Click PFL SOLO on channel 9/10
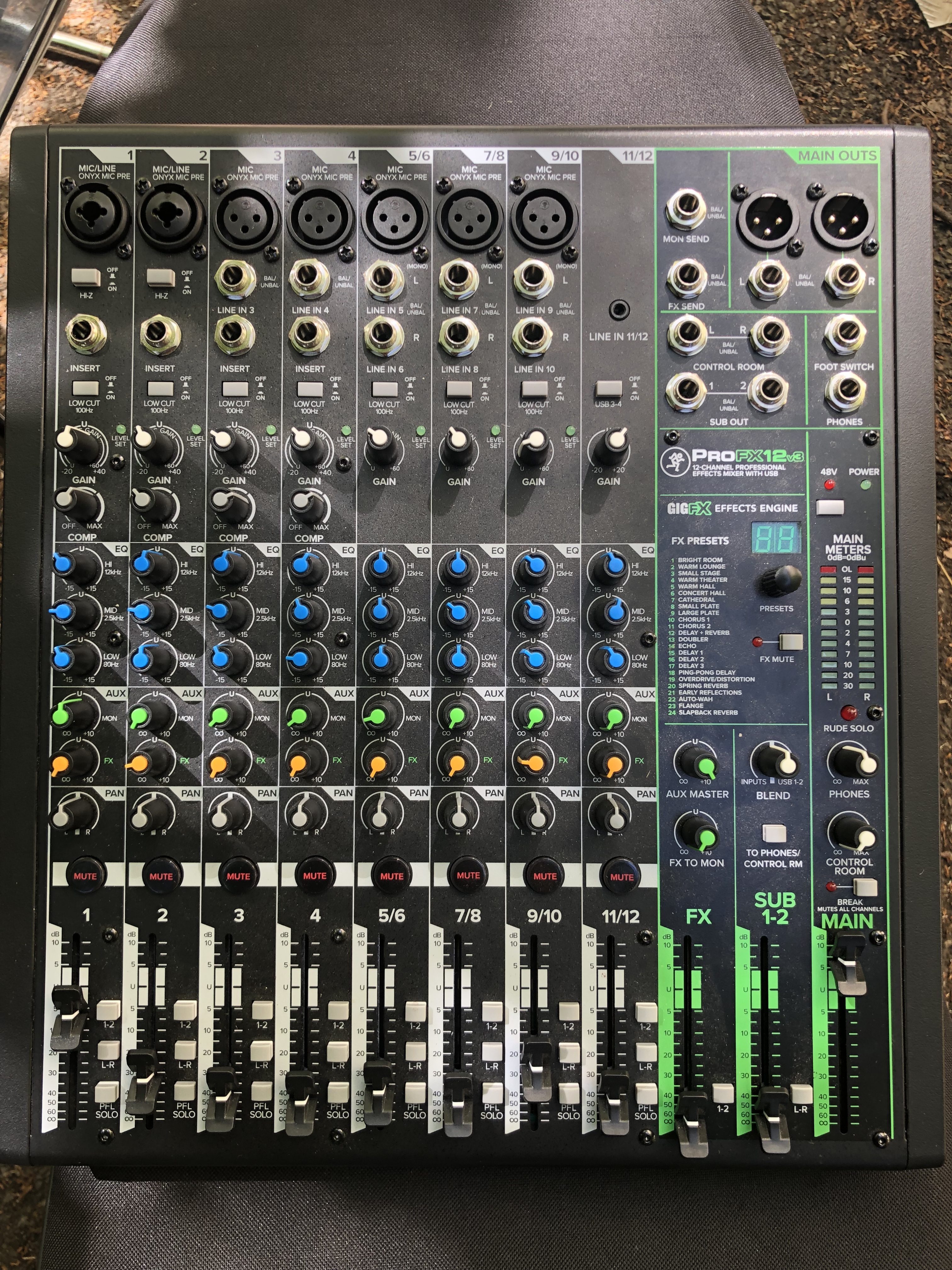 569,1093
